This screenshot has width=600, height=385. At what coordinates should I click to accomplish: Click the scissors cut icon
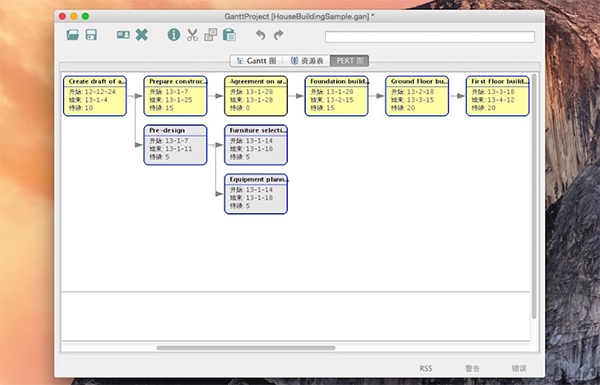click(x=192, y=35)
